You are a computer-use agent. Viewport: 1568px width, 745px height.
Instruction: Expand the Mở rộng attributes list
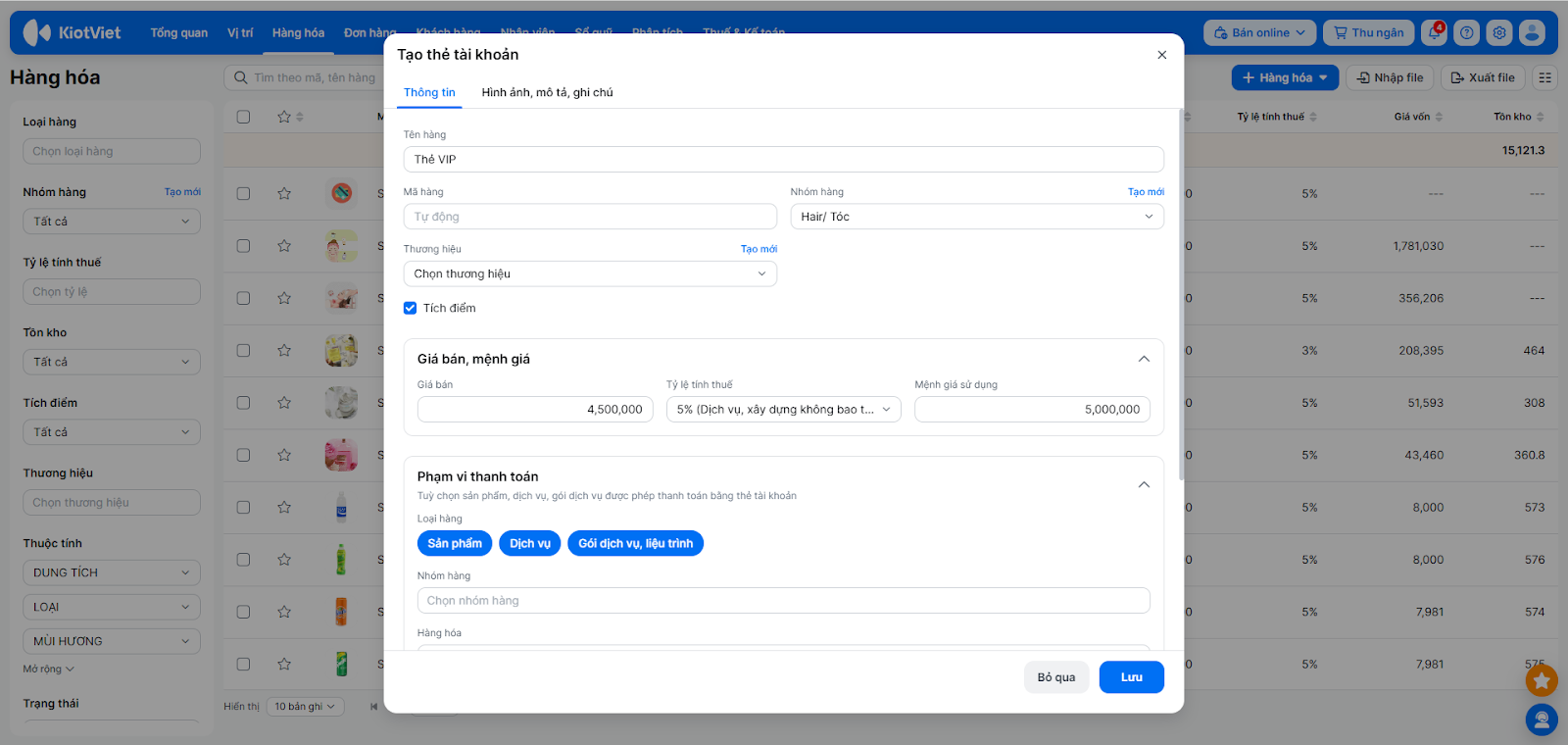tap(48, 670)
